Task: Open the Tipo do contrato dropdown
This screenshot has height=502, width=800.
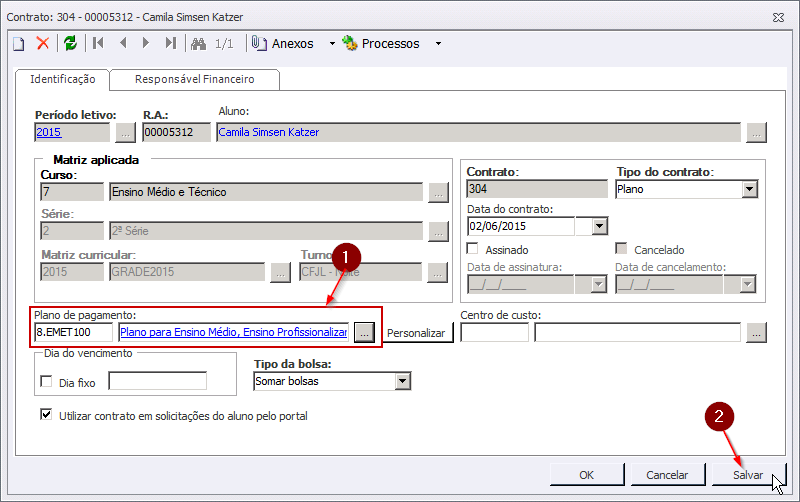Action: coord(749,189)
